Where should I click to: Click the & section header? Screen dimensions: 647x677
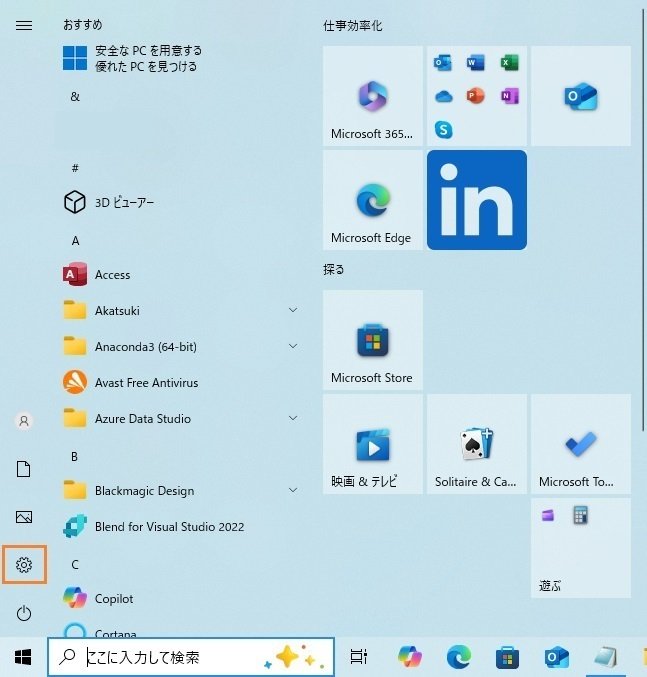[x=75, y=96]
